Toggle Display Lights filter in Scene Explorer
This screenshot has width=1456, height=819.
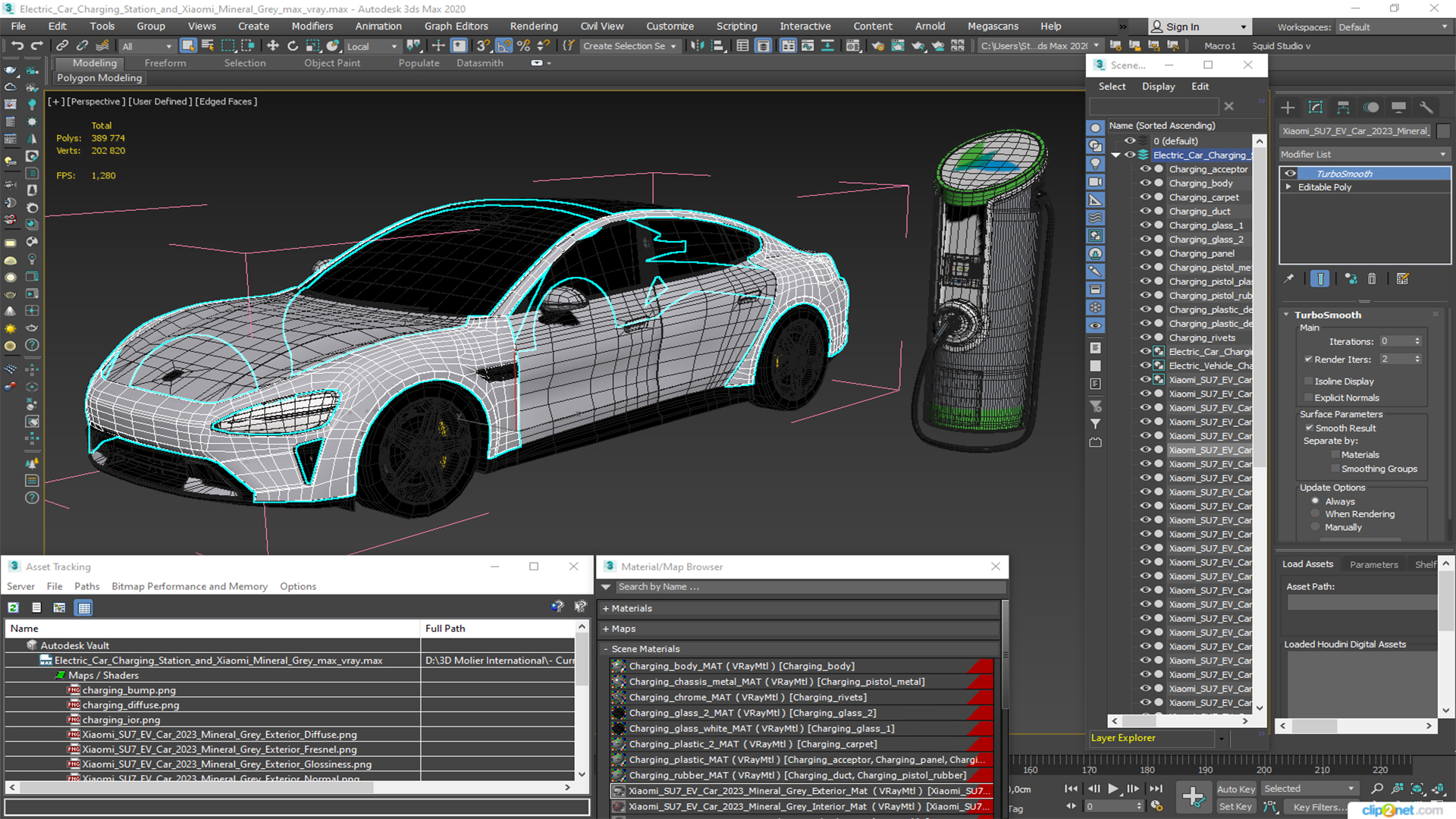tap(1096, 164)
